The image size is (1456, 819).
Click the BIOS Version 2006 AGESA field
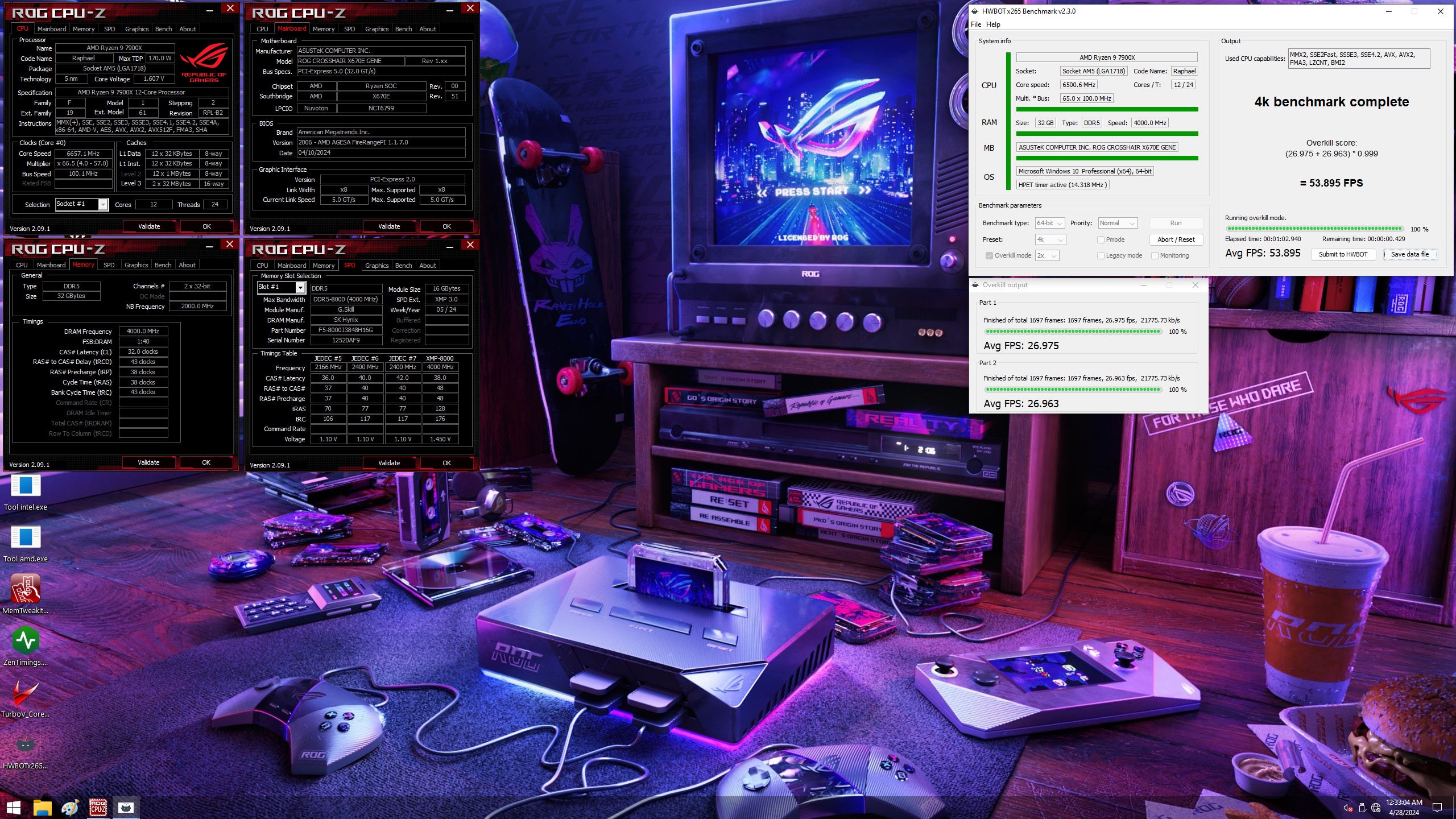tap(381, 142)
